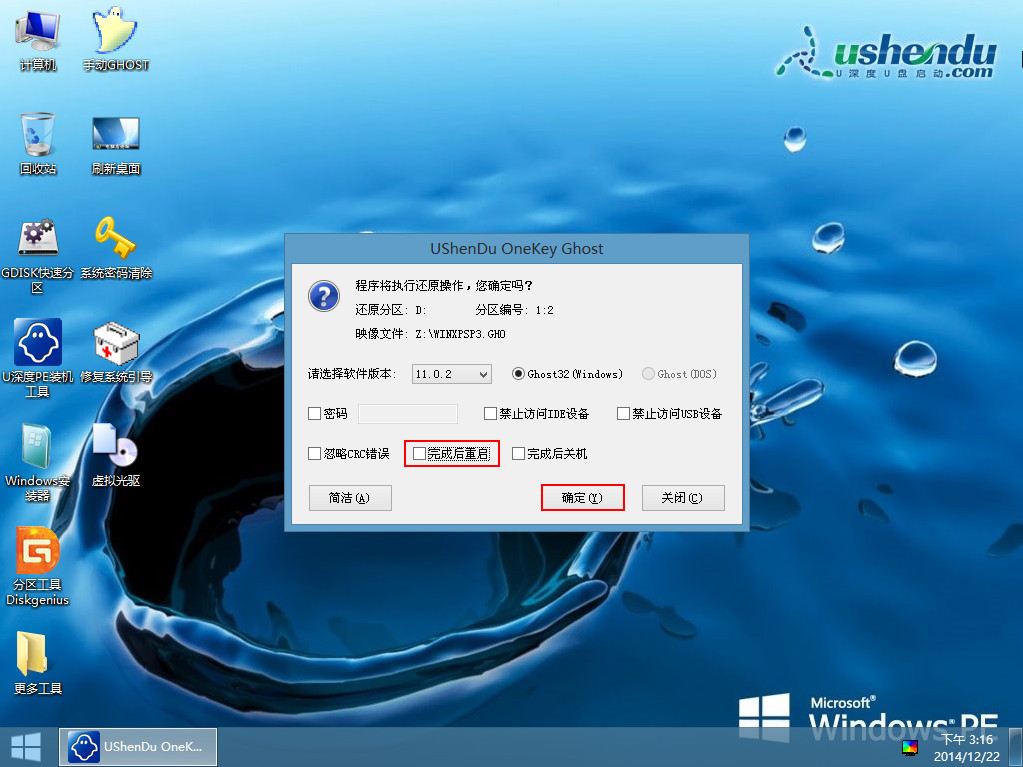Open 修复系统引导 first-aid kit icon
Image resolution: width=1023 pixels, height=767 pixels.
coord(116,345)
